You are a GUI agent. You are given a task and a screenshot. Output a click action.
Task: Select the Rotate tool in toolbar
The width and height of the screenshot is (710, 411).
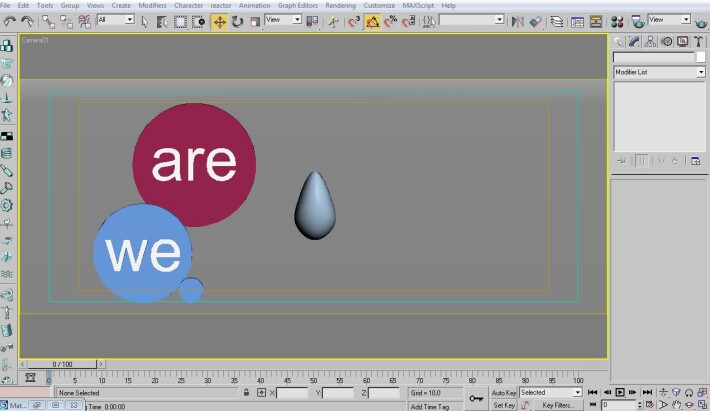(237, 22)
